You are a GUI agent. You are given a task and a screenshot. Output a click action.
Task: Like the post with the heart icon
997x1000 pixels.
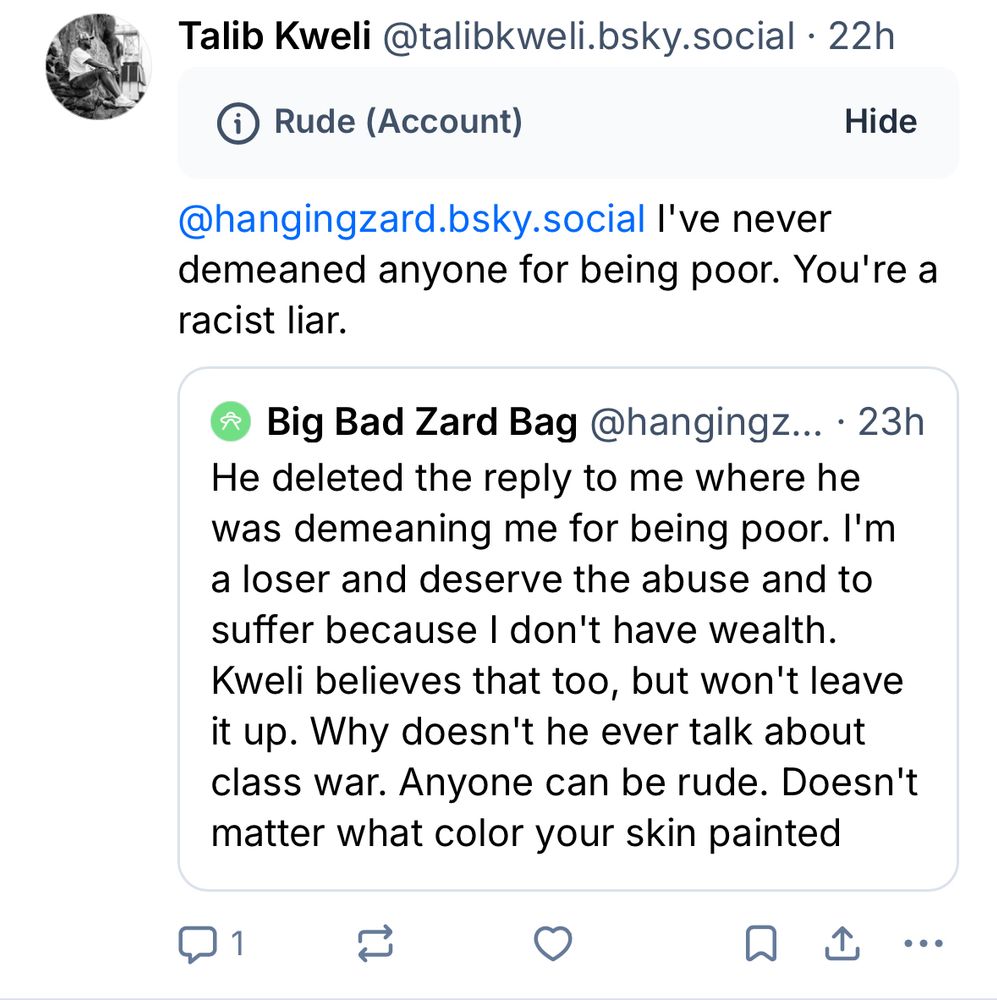[552, 942]
